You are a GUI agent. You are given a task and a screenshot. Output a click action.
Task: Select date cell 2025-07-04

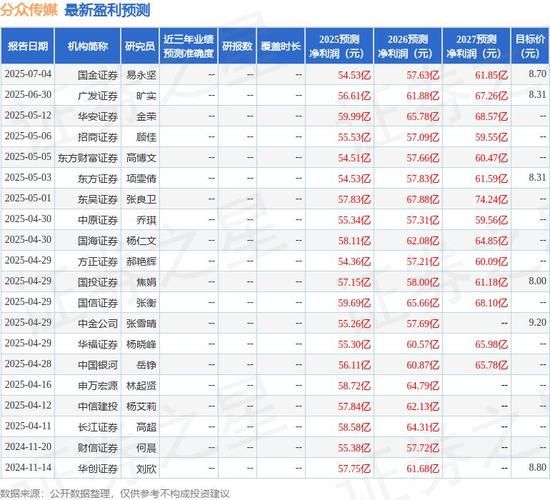[x=28, y=74]
